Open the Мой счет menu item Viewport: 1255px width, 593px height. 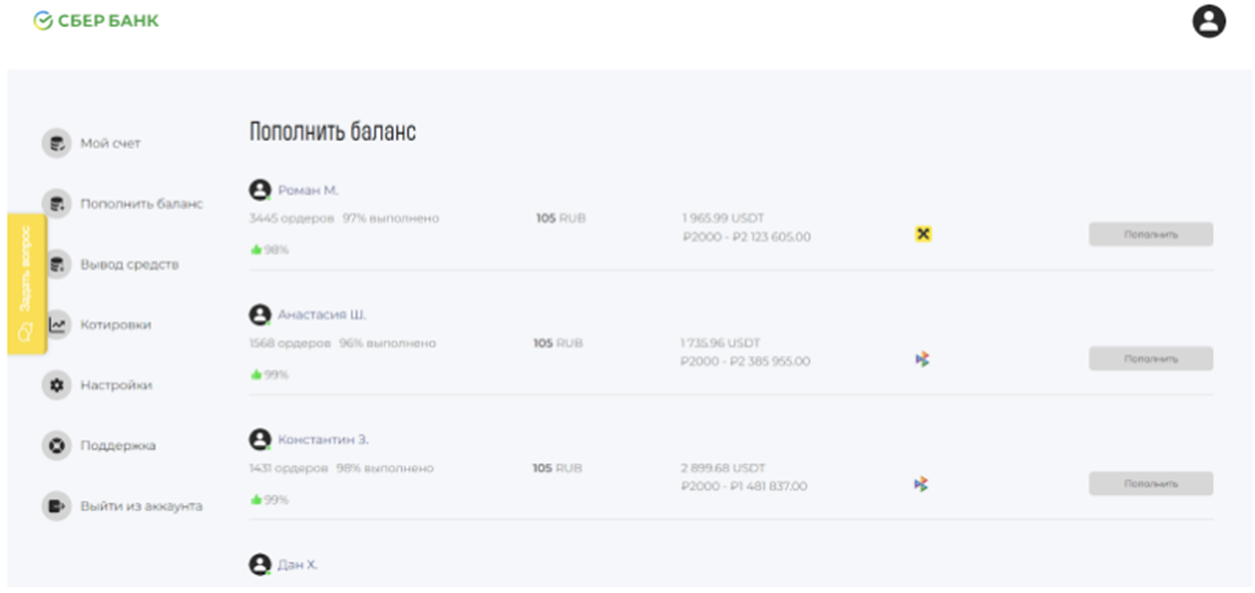[x=111, y=143]
